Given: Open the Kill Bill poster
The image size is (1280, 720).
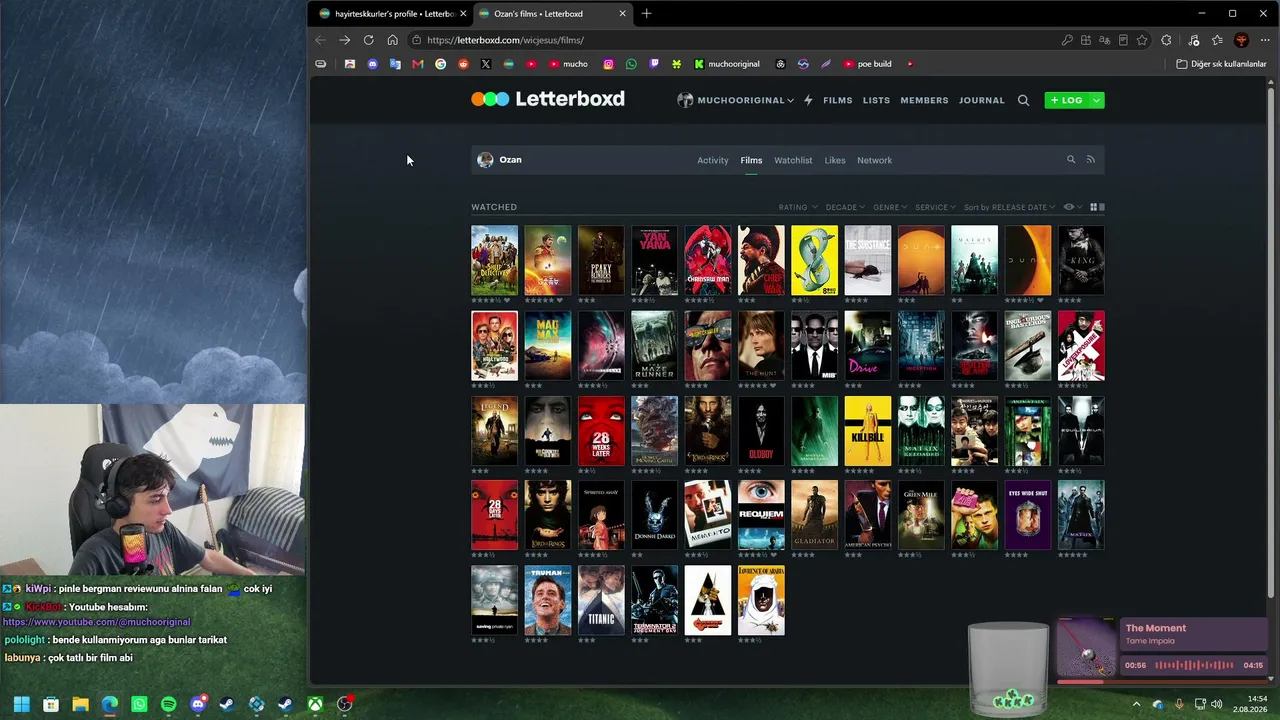Looking at the screenshot, I should point(868,431).
